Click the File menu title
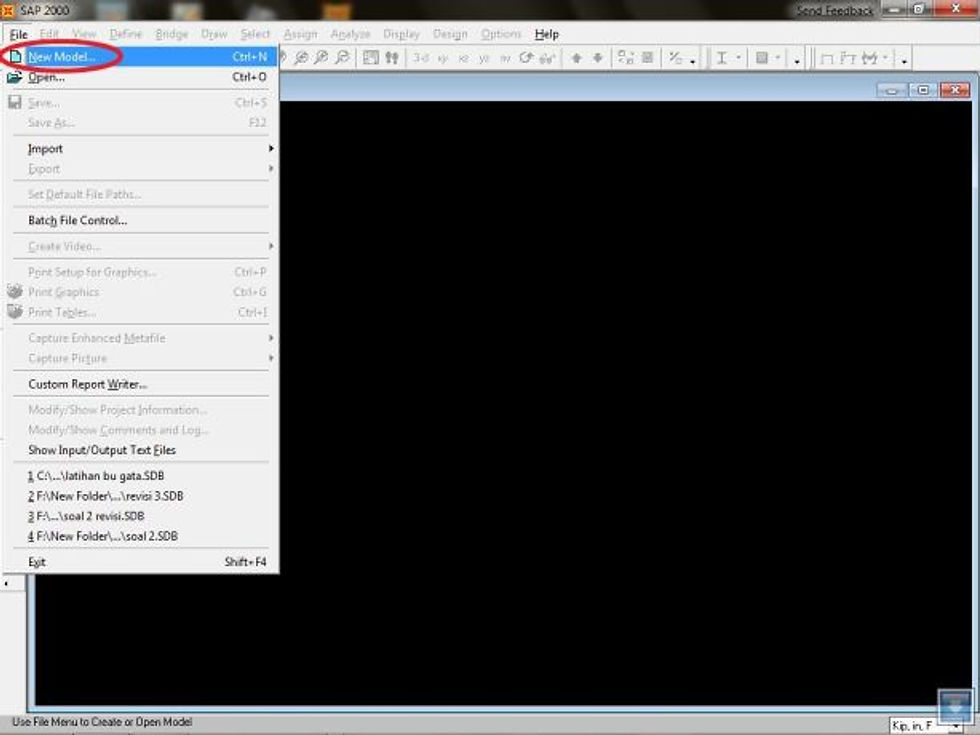 (x=19, y=34)
